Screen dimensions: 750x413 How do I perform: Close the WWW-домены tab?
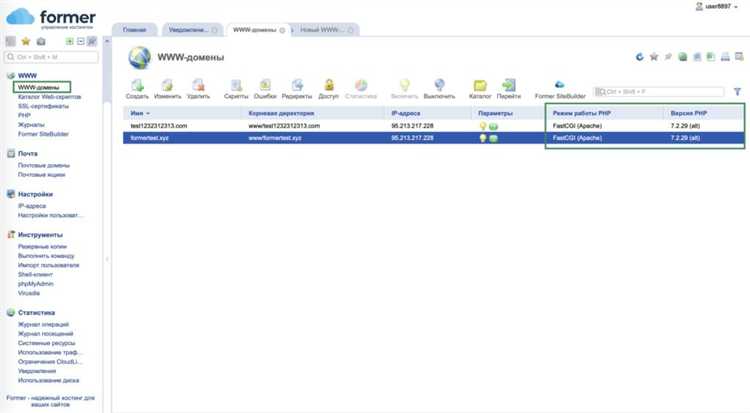[x=282, y=30]
